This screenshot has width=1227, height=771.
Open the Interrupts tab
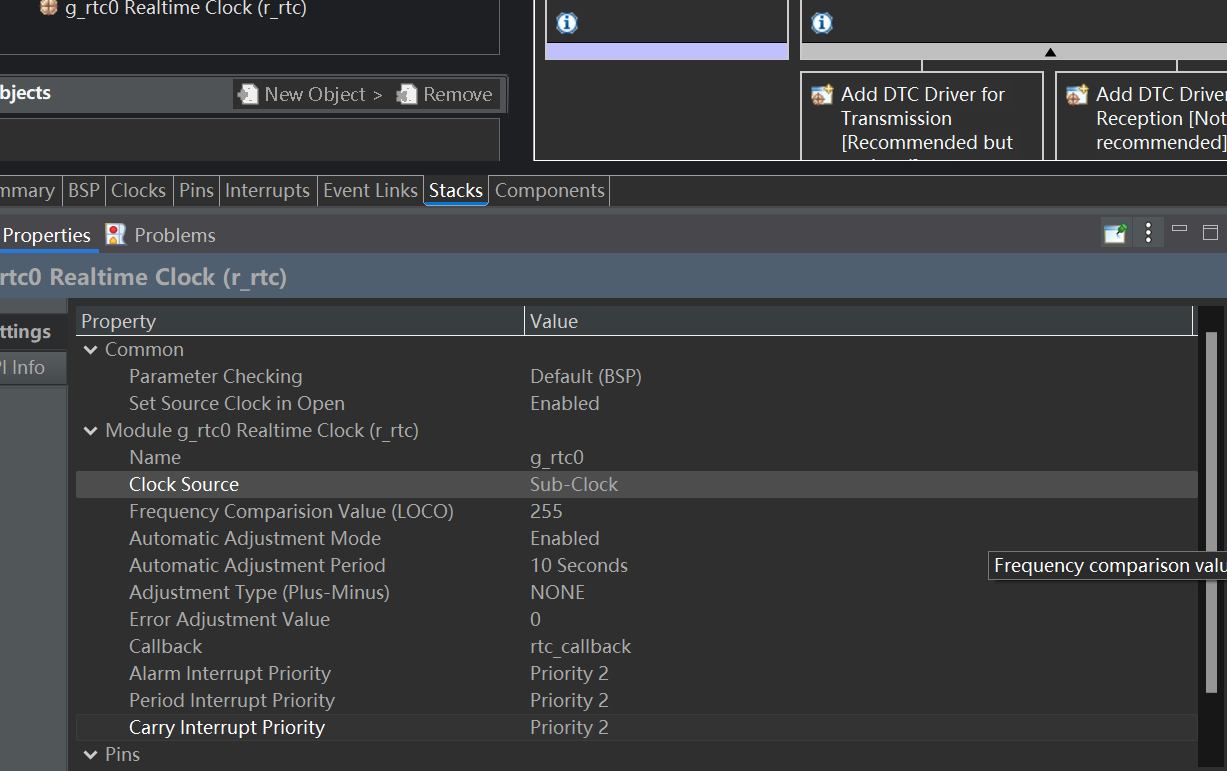pyautogui.click(x=267, y=190)
